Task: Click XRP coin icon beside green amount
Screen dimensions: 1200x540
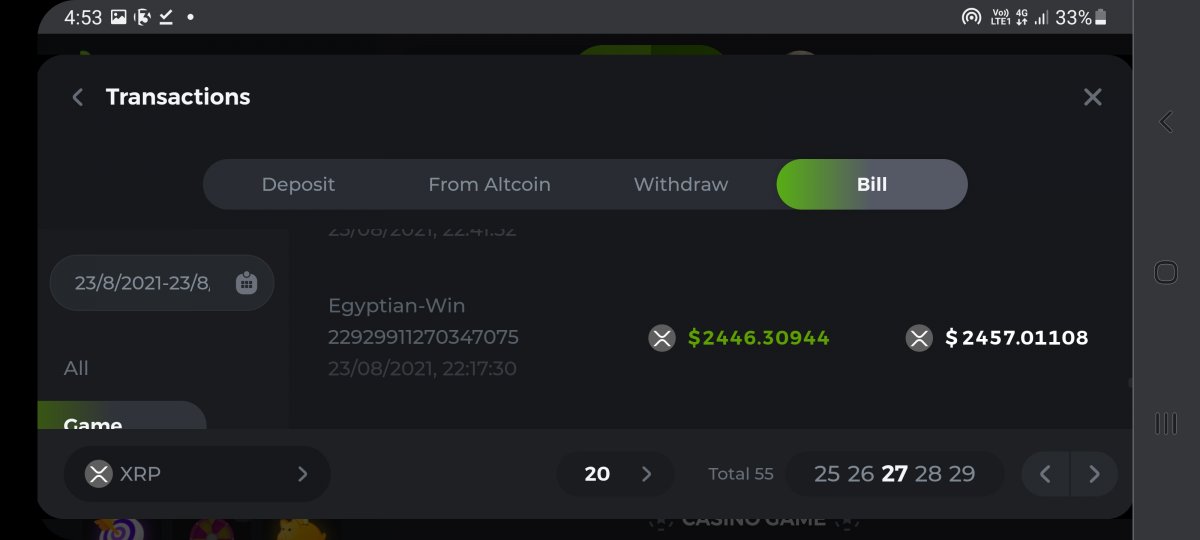Action: [662, 338]
